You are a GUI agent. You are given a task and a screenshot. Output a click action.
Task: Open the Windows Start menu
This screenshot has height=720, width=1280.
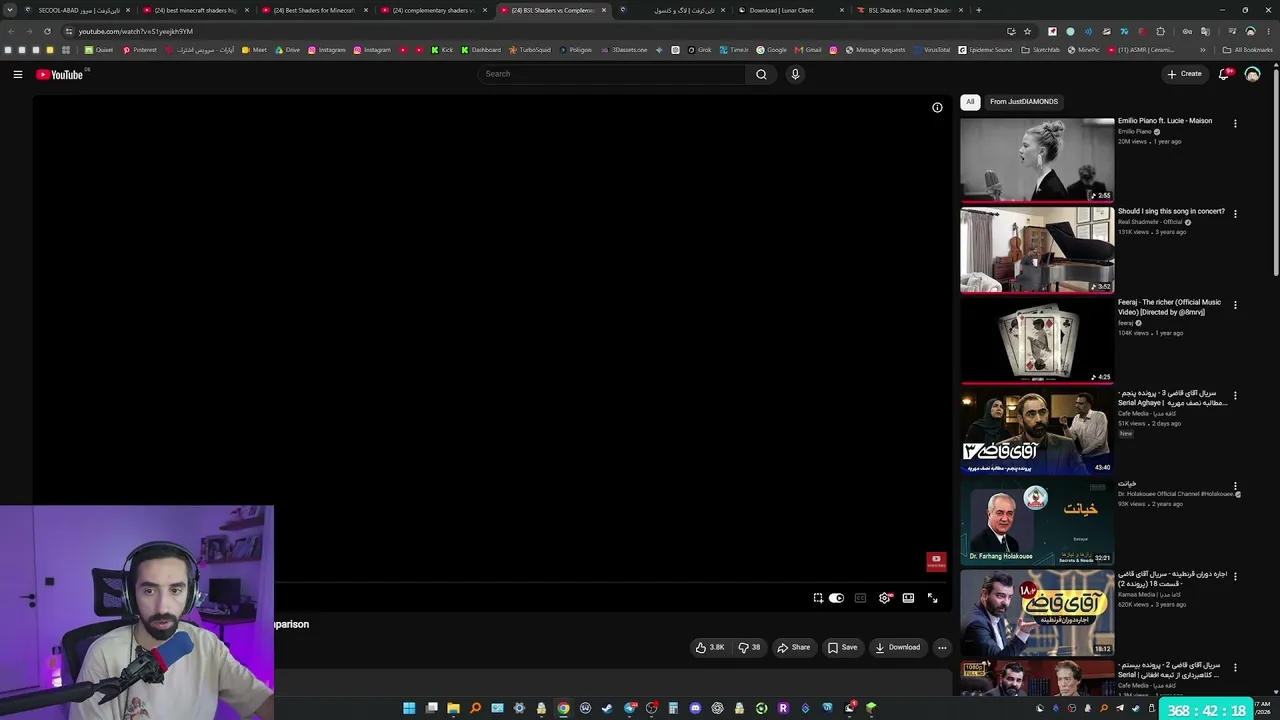[x=409, y=708]
